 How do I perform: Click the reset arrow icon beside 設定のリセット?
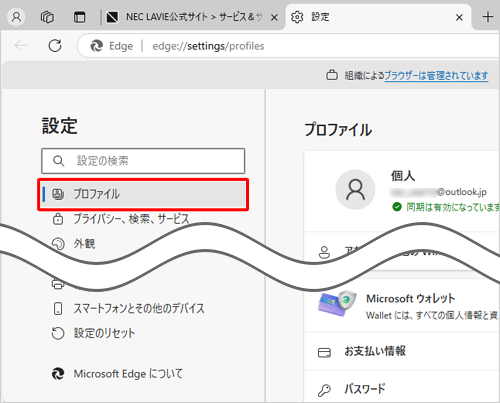click(58, 333)
